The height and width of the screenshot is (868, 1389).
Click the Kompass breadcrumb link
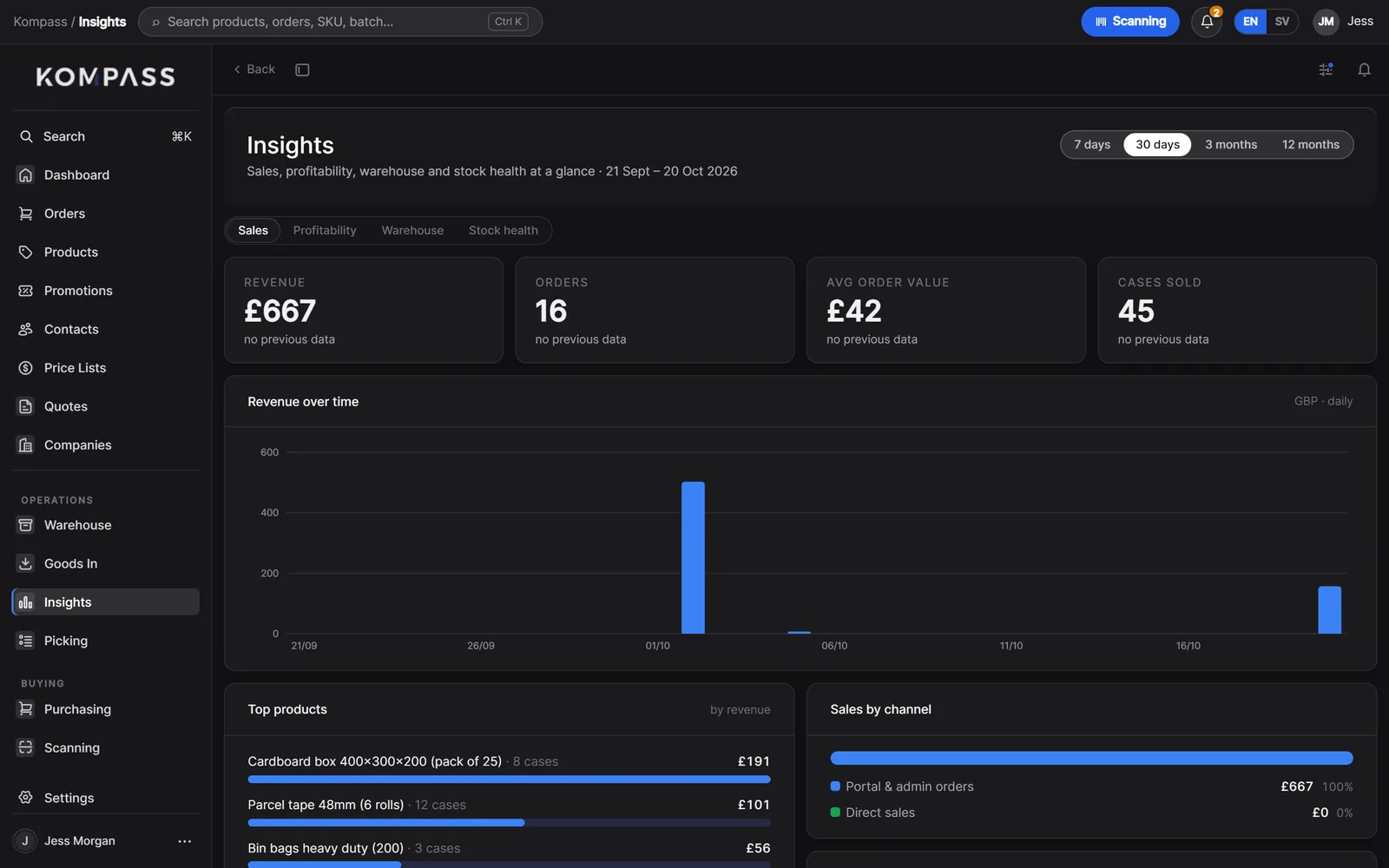click(x=40, y=22)
